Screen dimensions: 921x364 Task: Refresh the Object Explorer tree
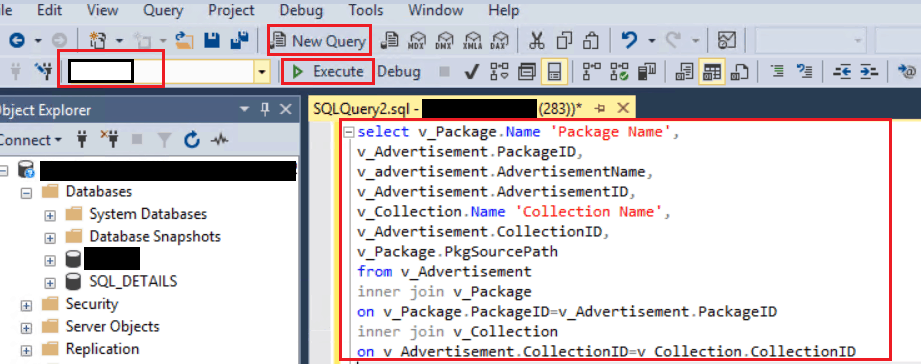[192, 140]
